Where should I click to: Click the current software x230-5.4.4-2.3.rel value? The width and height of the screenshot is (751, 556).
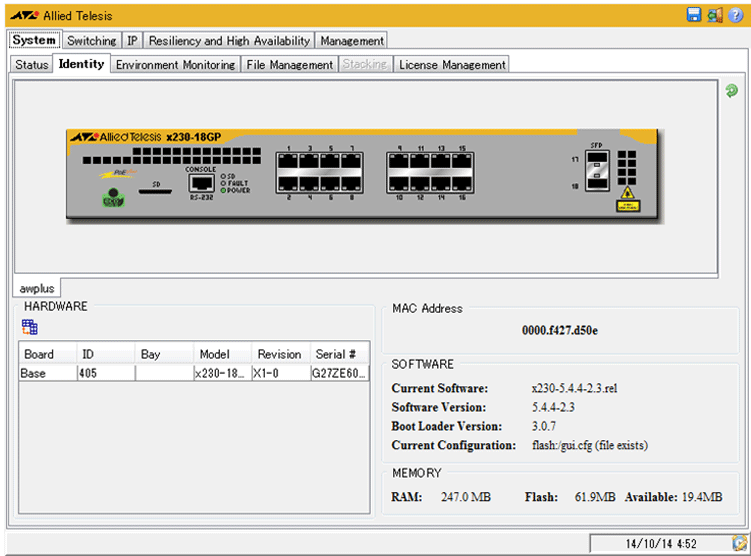click(574, 388)
